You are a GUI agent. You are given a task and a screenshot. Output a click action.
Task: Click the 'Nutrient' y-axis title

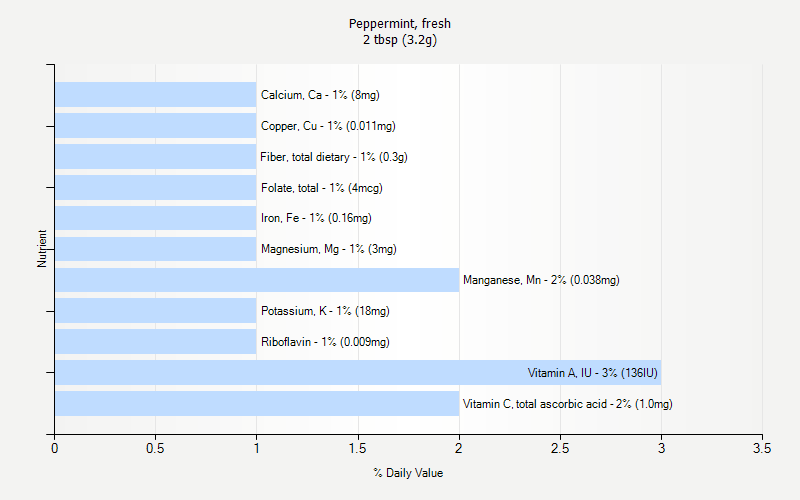tap(42, 248)
